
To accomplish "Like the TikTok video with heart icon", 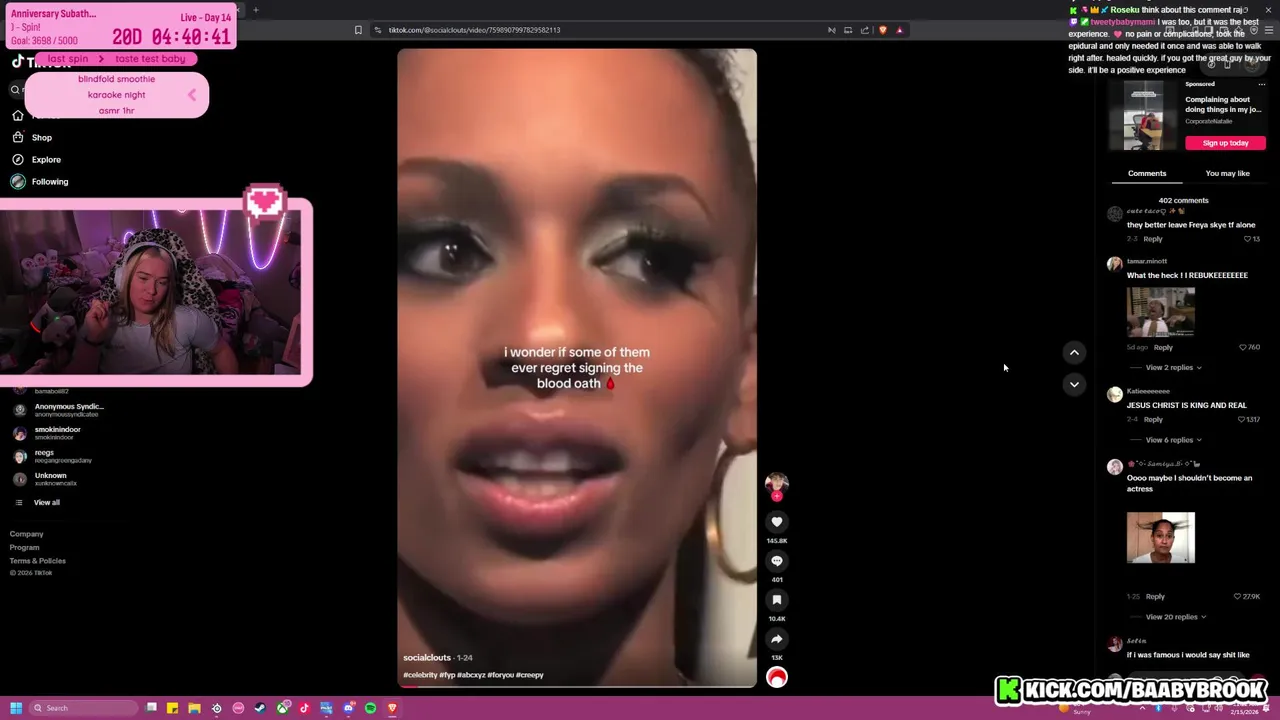I will [x=777, y=522].
